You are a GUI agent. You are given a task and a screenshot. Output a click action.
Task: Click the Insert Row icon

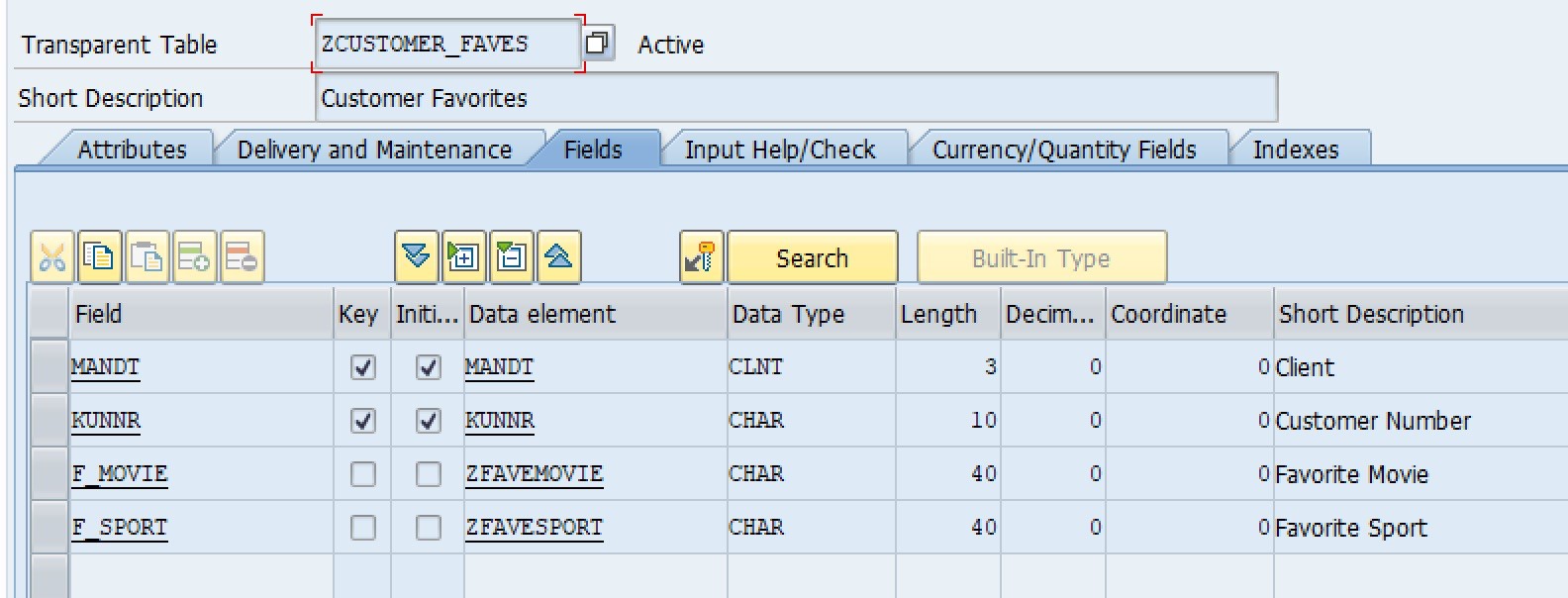[x=194, y=258]
